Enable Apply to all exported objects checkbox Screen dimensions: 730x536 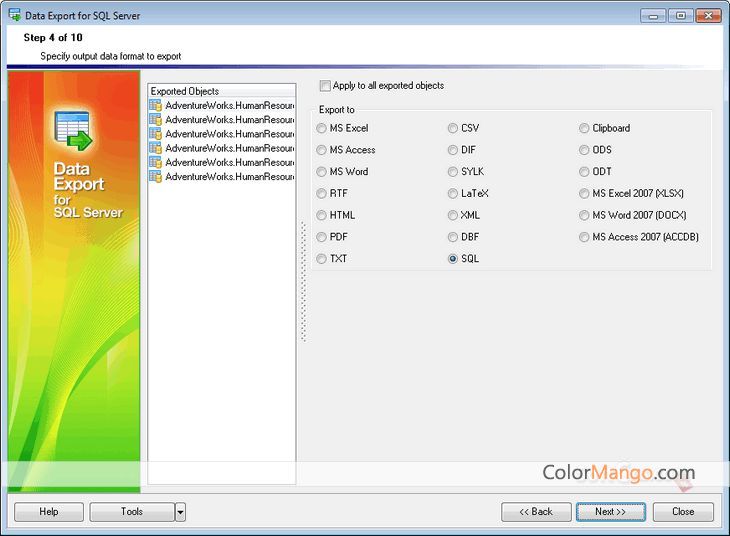point(325,86)
